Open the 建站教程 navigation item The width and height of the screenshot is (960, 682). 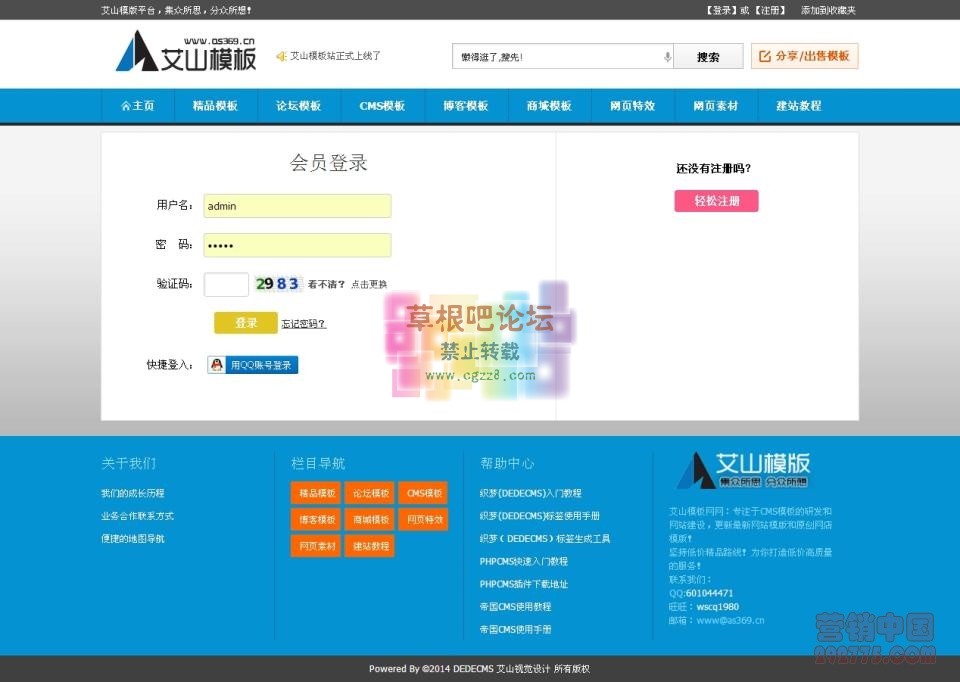[x=799, y=105]
